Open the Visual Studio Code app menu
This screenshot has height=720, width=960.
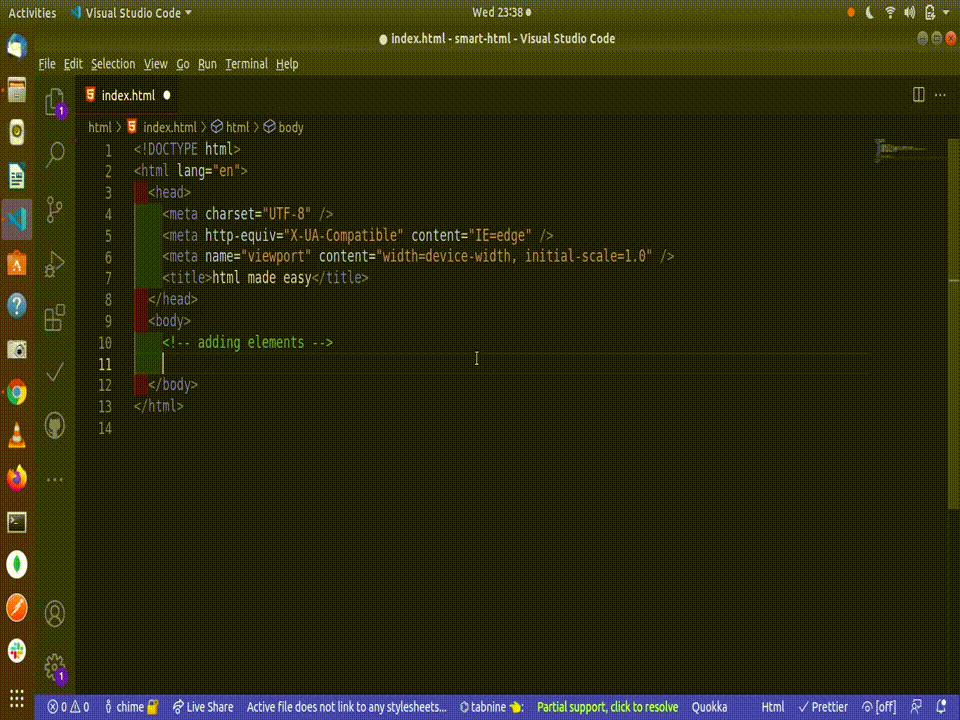tap(131, 13)
